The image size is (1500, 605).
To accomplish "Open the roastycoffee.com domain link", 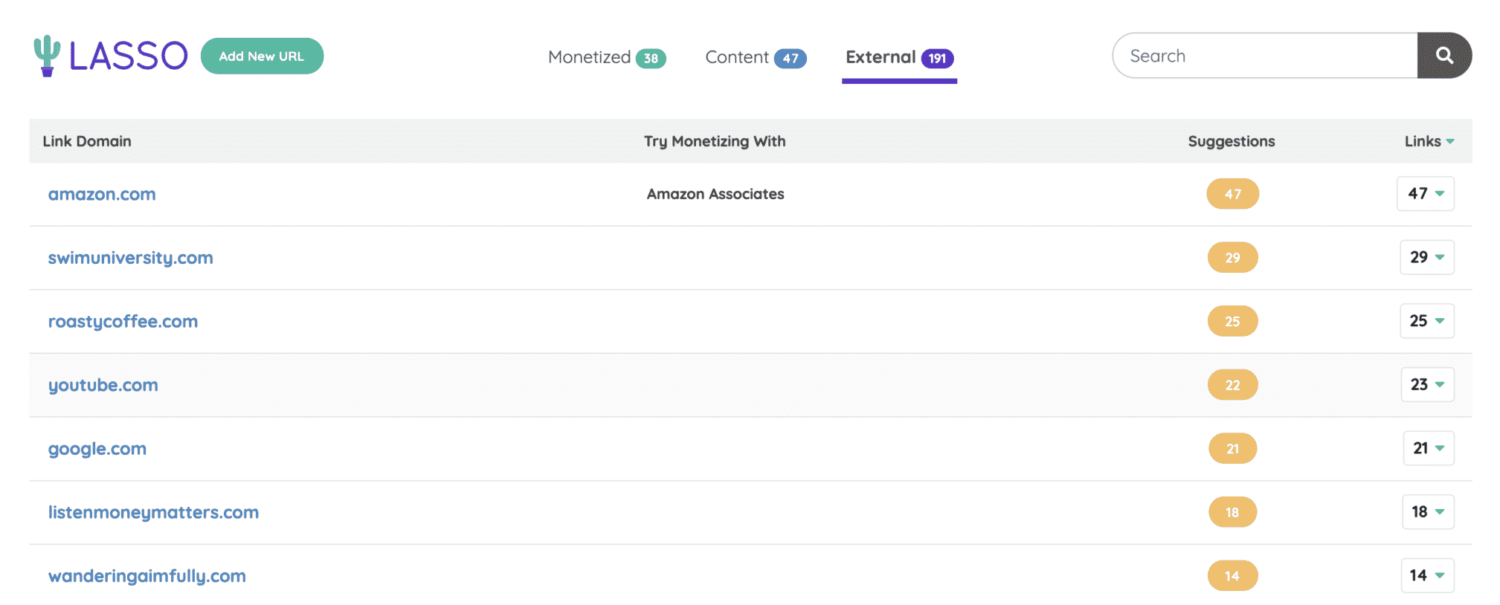I will tap(123, 321).
